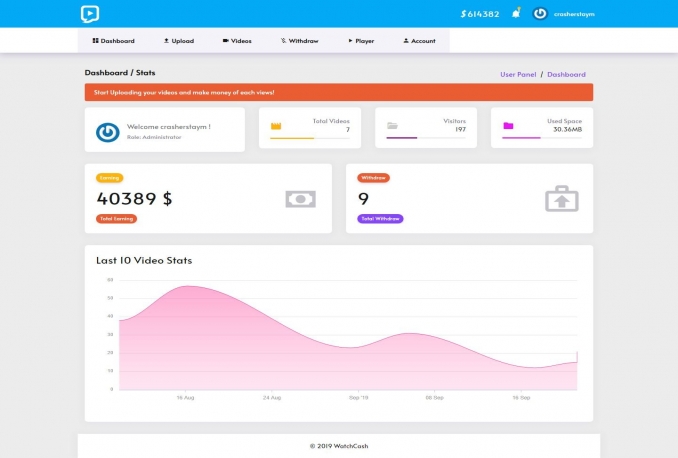
Task: Click the Total Earning label
Action: pyautogui.click(x=116, y=219)
